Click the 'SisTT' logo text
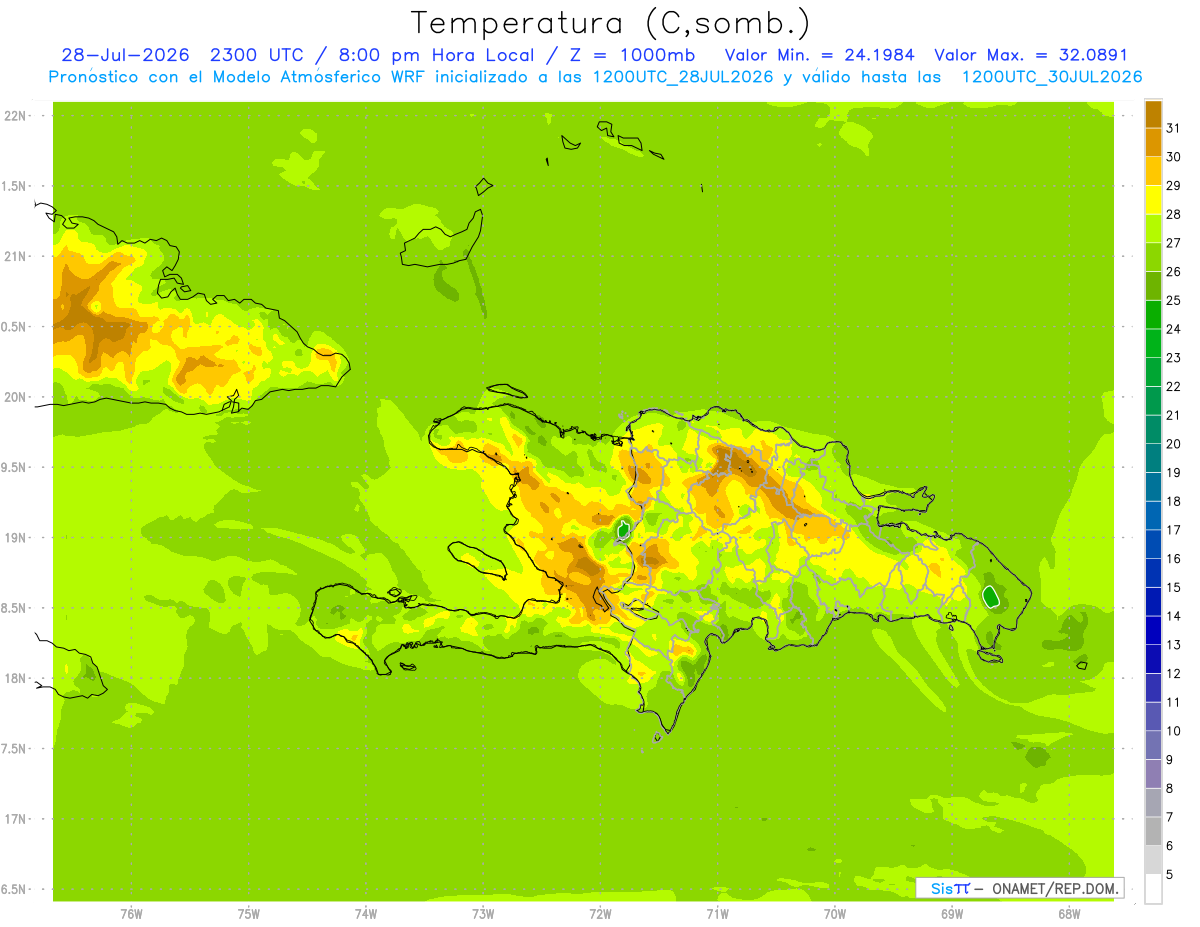The height and width of the screenshot is (927, 1200). (x=950, y=888)
